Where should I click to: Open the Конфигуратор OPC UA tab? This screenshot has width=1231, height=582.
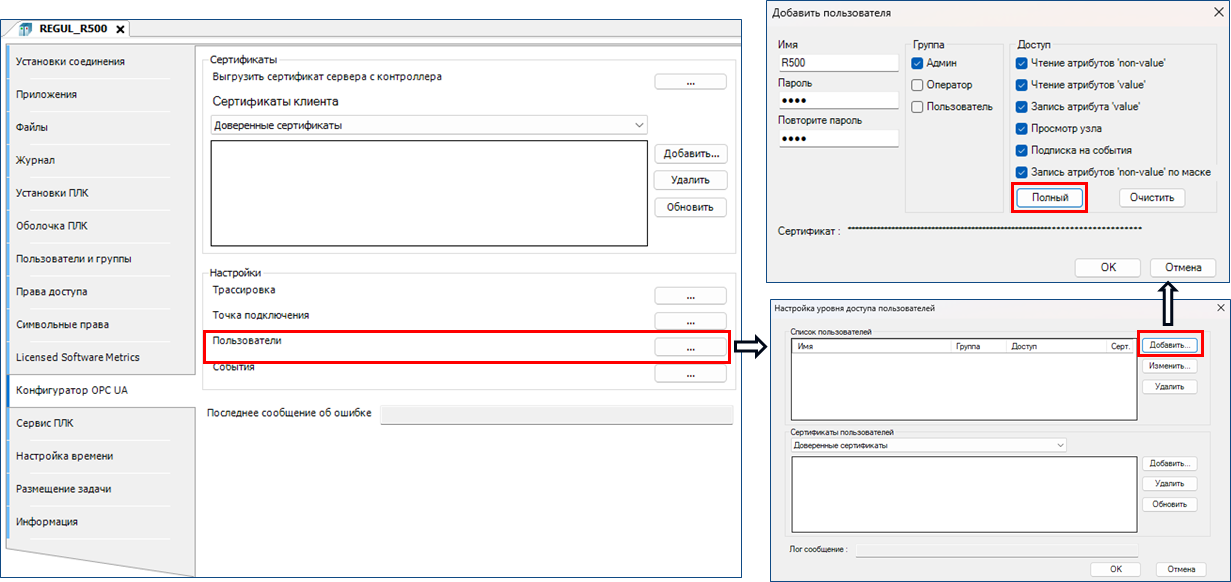point(72,390)
